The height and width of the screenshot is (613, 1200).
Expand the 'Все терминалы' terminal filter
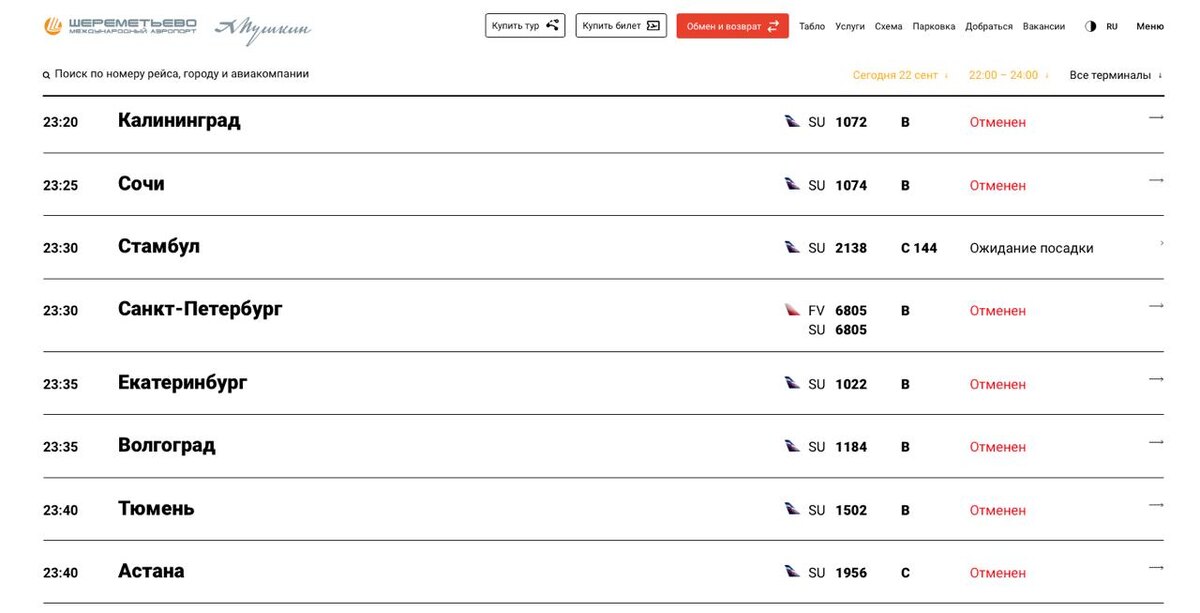(x=1115, y=75)
